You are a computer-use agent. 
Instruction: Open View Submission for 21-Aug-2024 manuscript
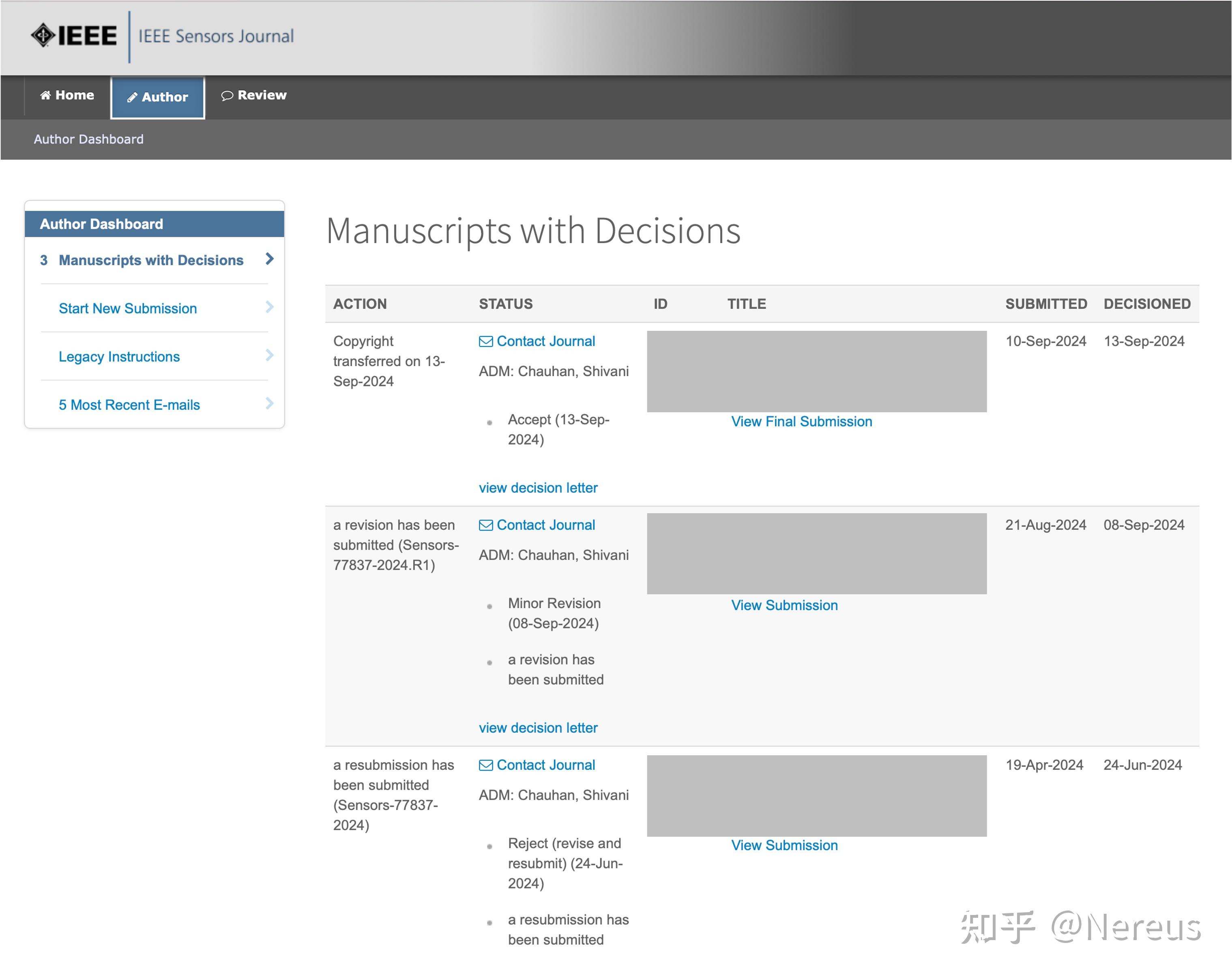784,606
